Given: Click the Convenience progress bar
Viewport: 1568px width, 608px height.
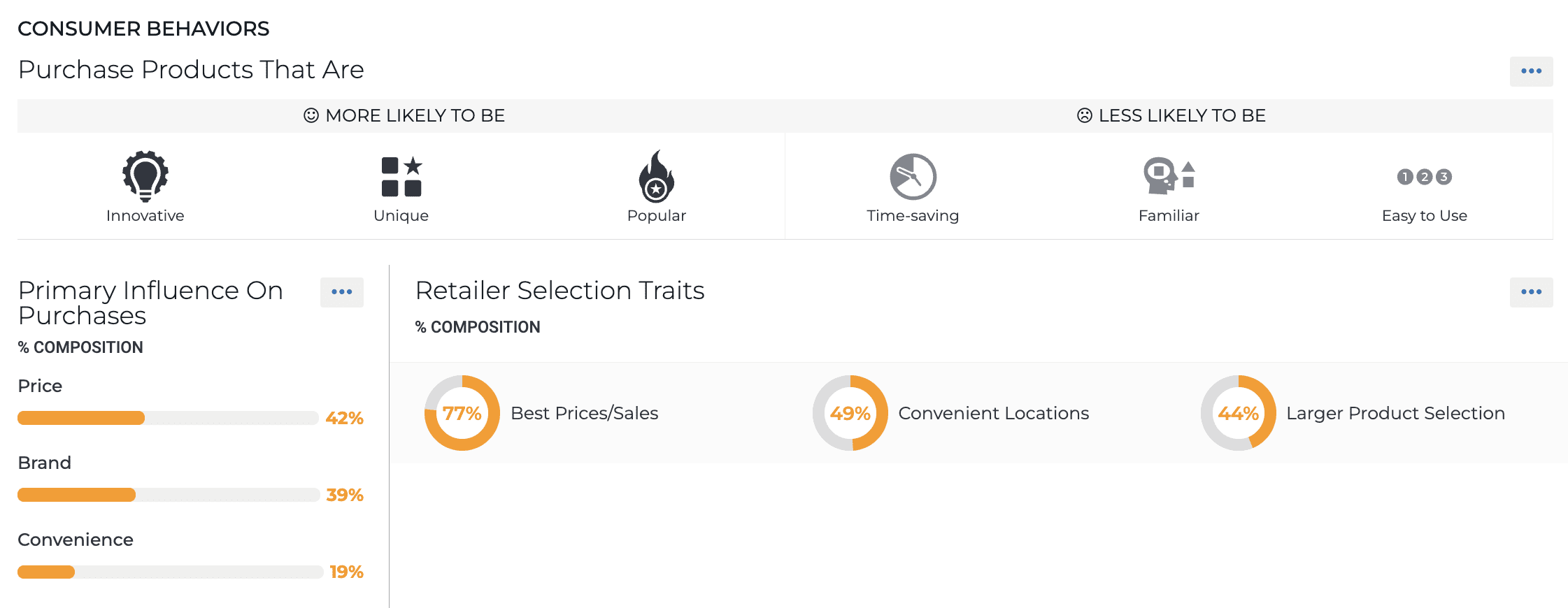Looking at the screenshot, I should tap(170, 572).
